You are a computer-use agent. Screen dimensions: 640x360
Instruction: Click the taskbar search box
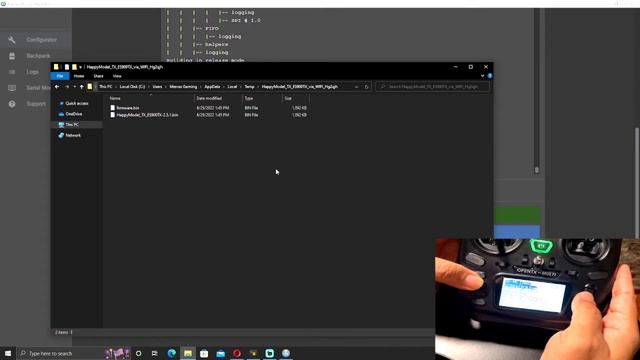[60, 353]
